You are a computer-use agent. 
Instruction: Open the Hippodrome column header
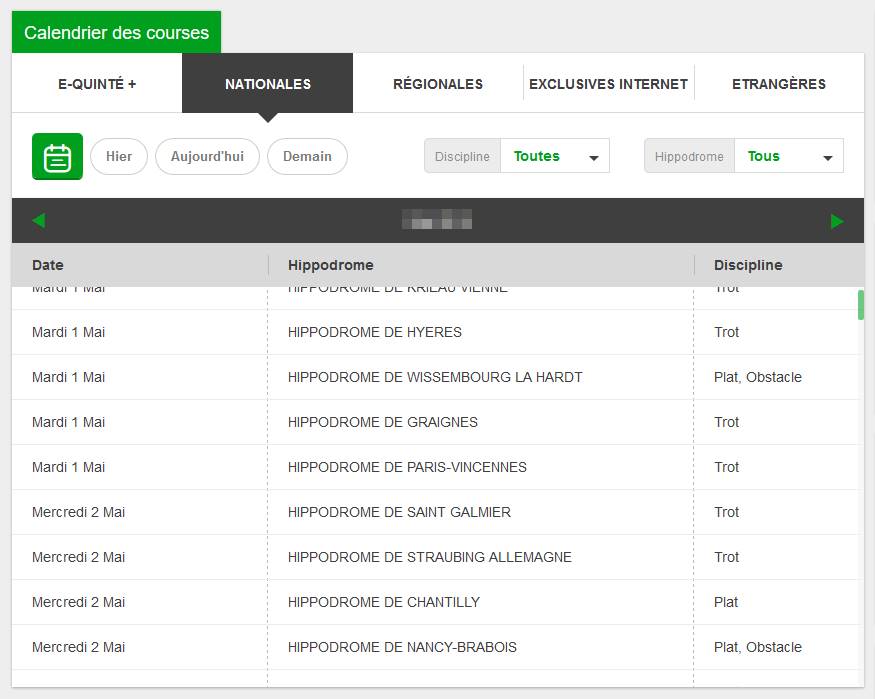click(x=330, y=265)
